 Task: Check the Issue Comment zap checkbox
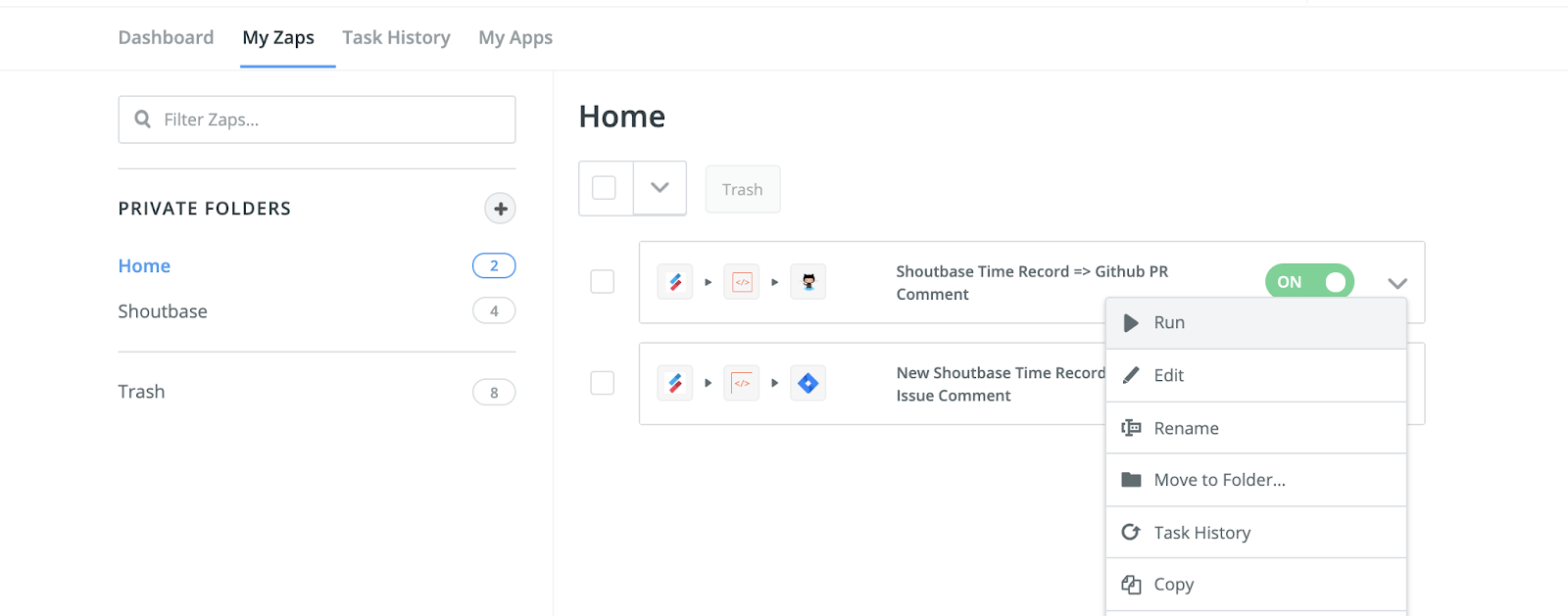tap(603, 383)
